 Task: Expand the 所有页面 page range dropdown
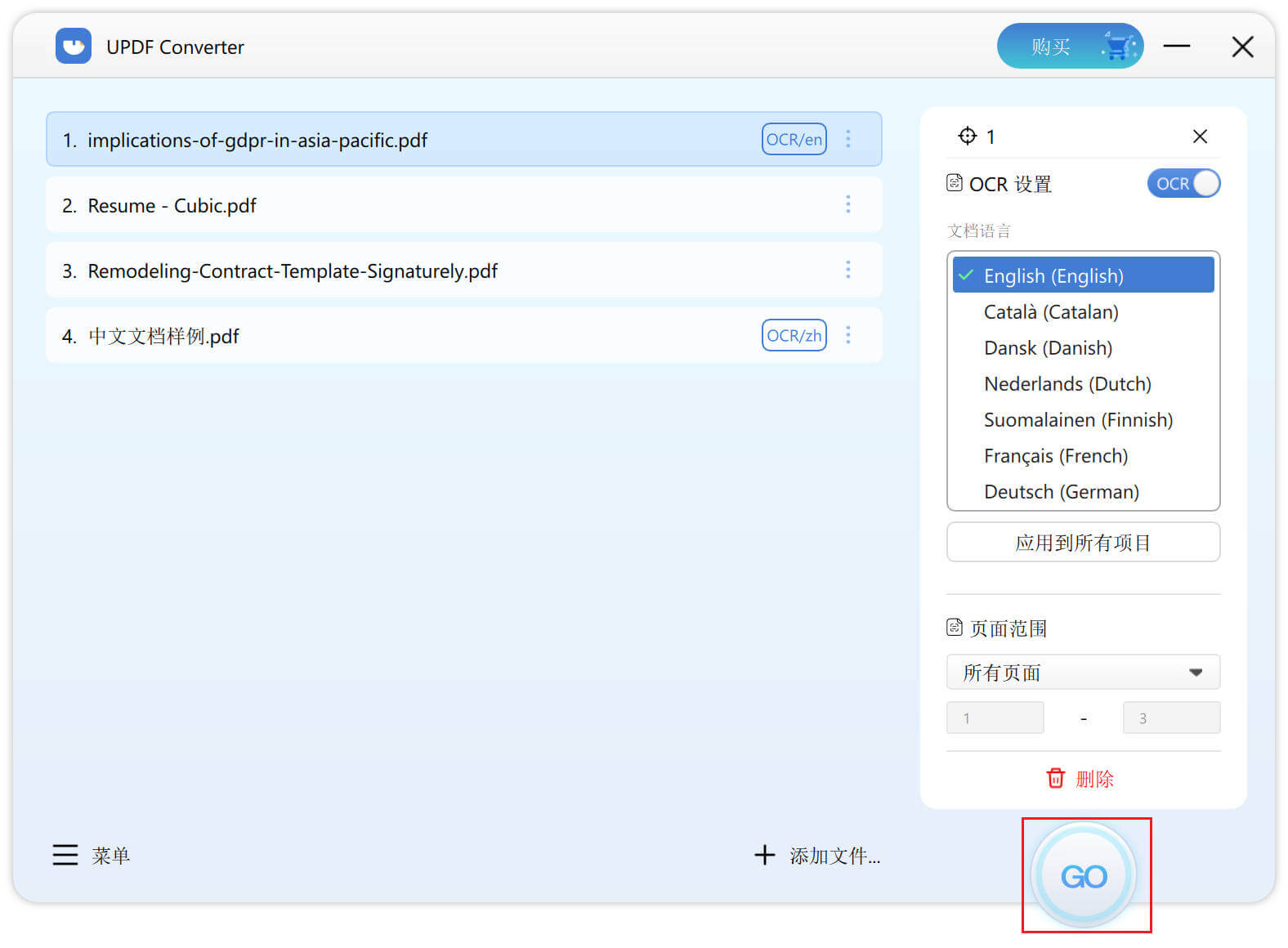(x=1083, y=672)
